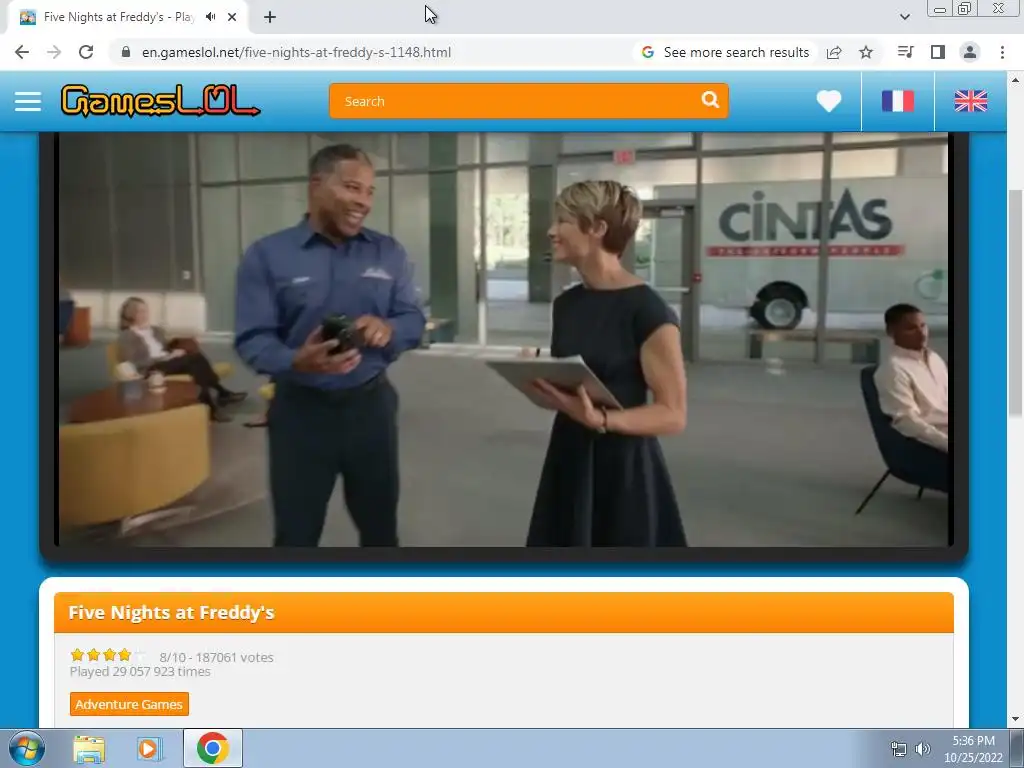Launch Windows Media Player from taskbar
The image size is (1024, 768).
click(x=149, y=748)
